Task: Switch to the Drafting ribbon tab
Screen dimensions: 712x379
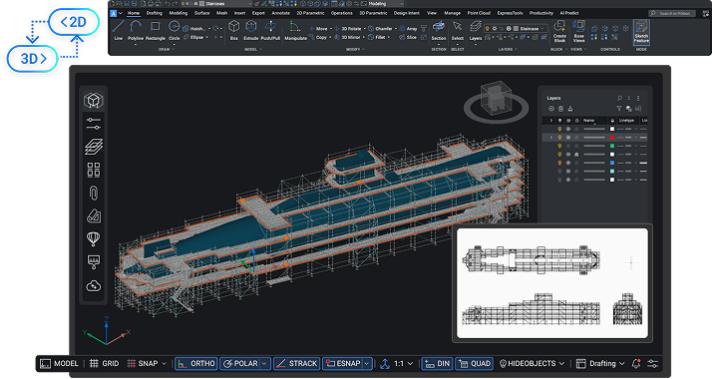Action: 154,13
